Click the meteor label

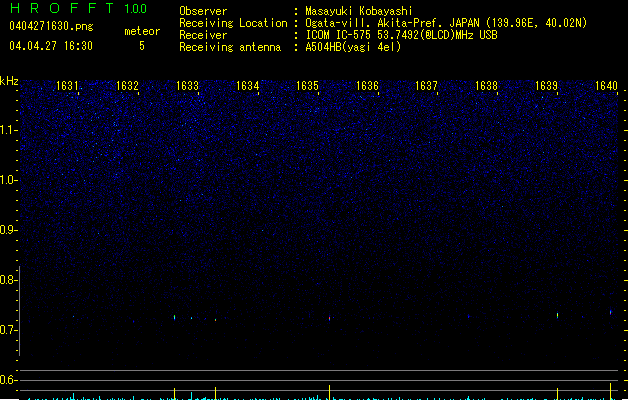tap(142, 31)
